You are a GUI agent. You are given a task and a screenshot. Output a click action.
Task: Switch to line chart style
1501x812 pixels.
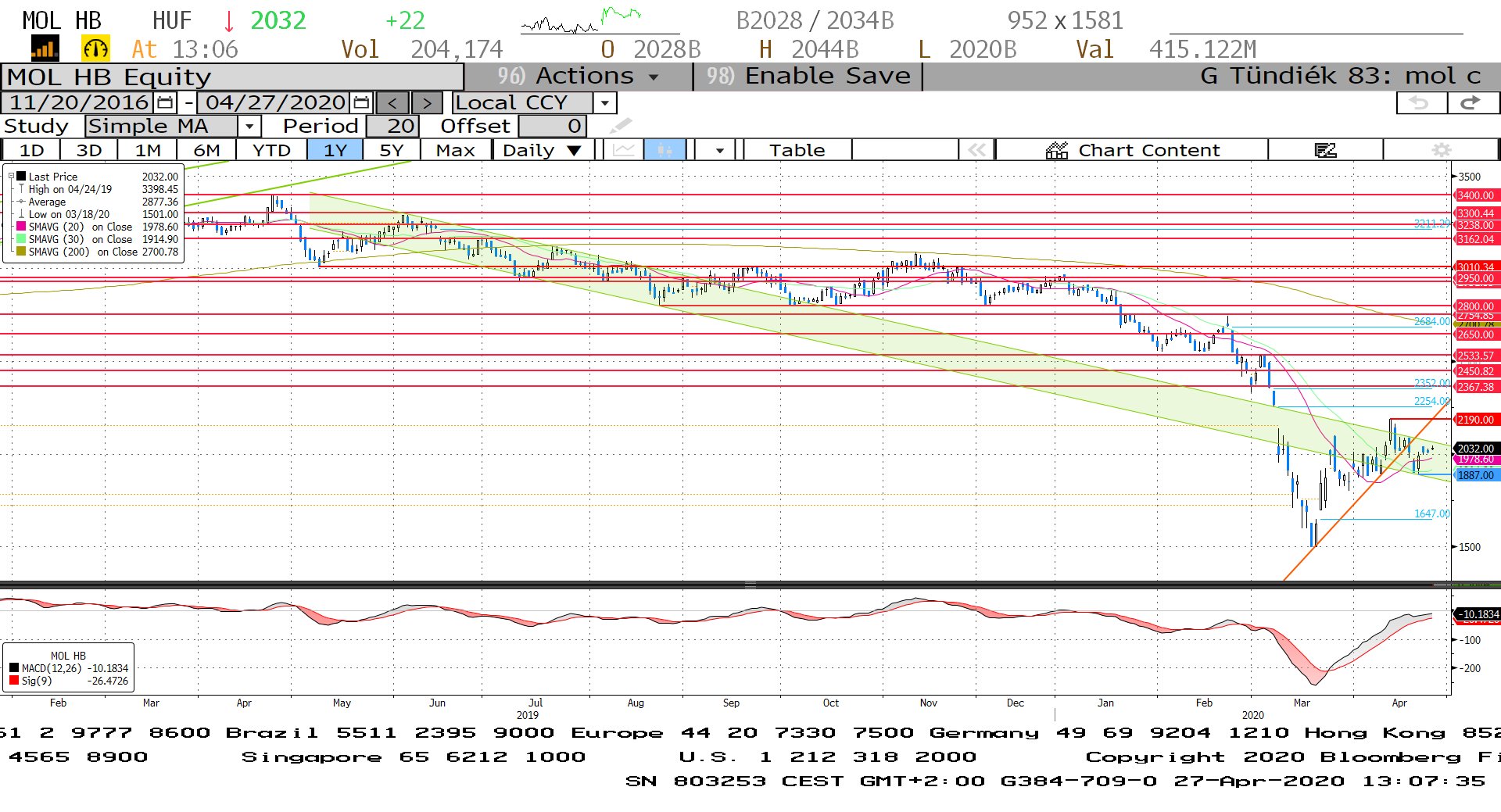[x=624, y=150]
